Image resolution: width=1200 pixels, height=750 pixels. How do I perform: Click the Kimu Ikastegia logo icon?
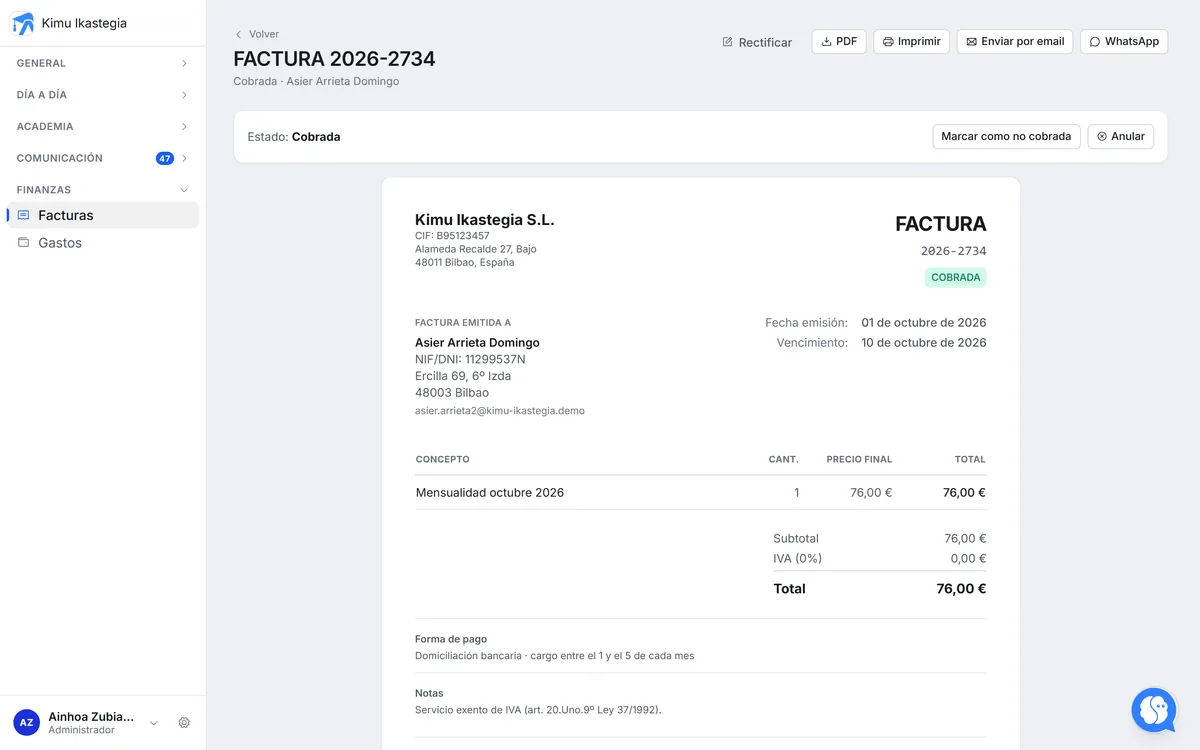pos(23,23)
